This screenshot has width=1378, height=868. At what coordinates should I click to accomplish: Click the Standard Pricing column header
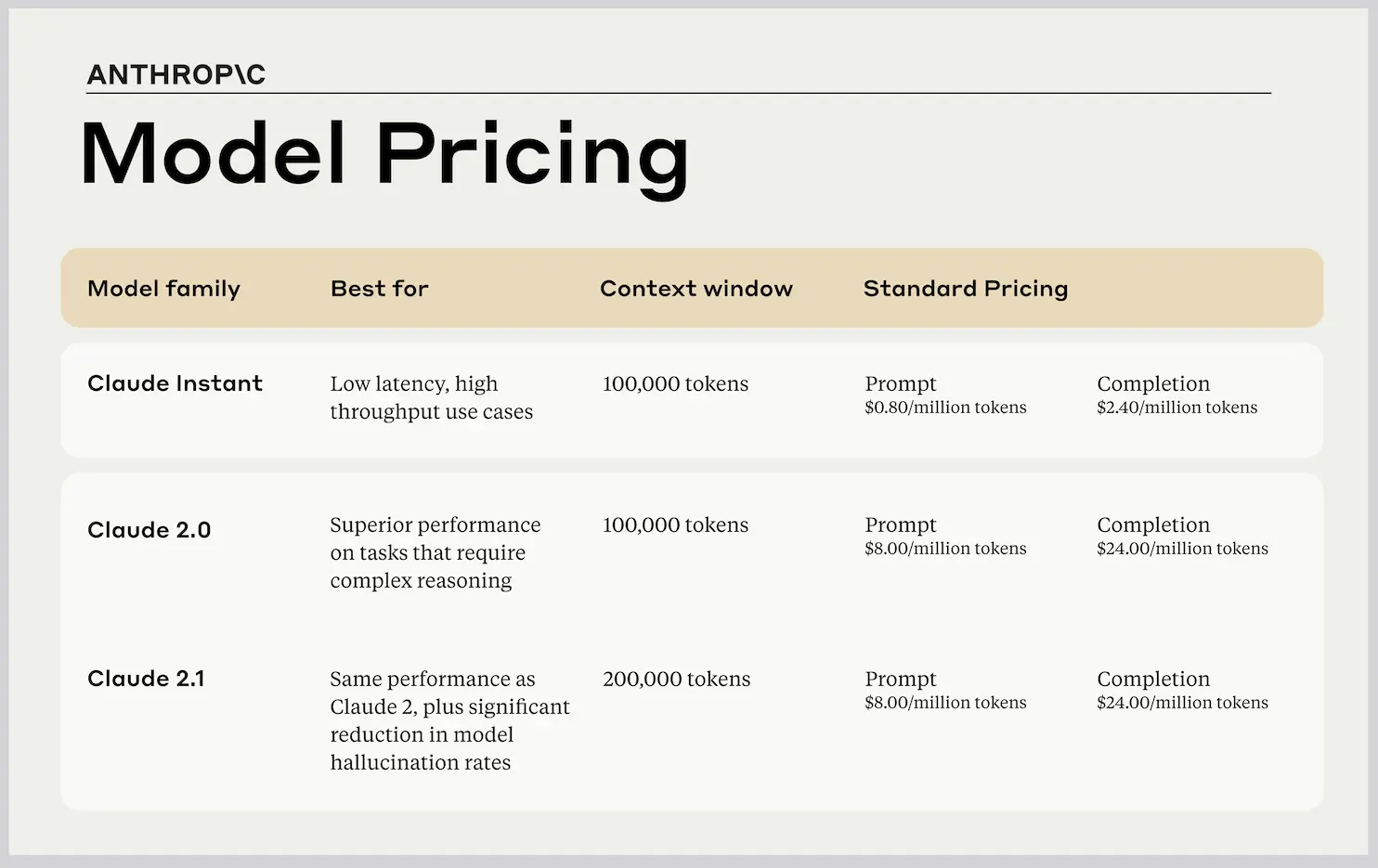(x=966, y=289)
